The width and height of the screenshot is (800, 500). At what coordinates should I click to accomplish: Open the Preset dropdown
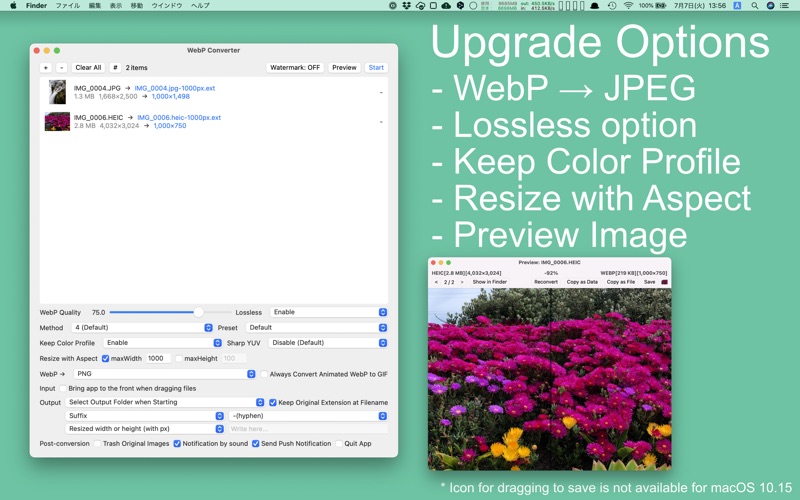point(316,327)
